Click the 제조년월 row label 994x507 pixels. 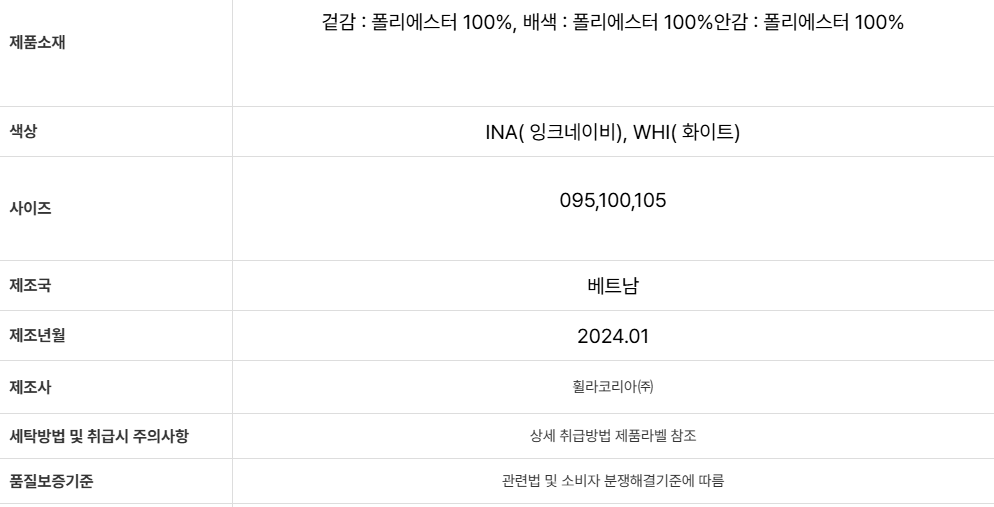tap(37, 335)
